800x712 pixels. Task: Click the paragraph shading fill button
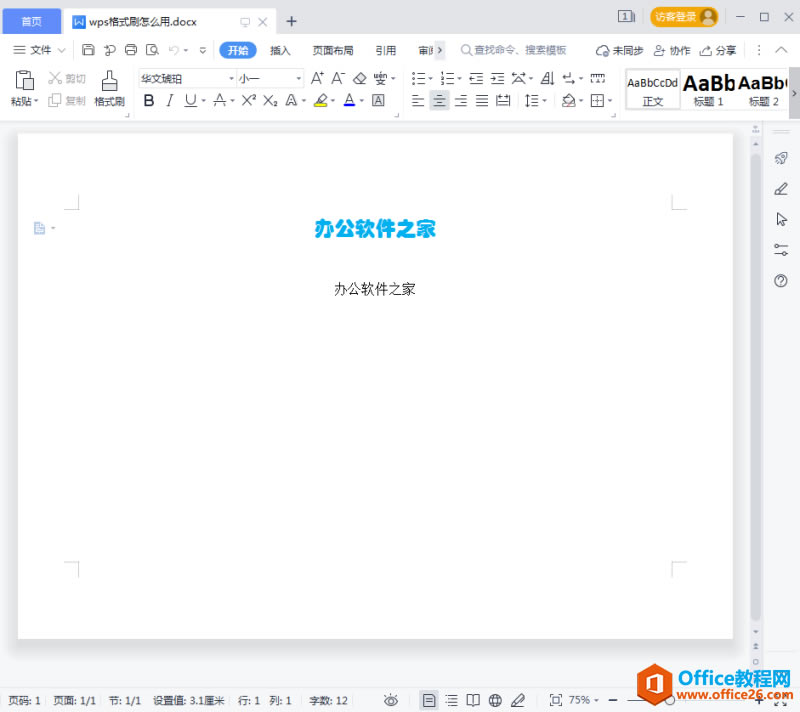point(568,100)
